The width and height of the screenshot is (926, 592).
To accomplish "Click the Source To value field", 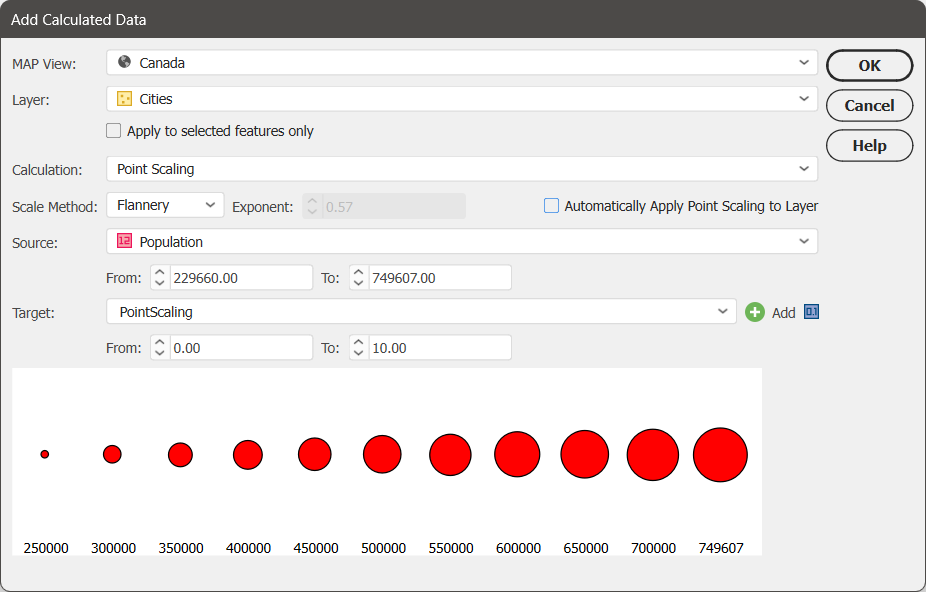I will point(440,278).
